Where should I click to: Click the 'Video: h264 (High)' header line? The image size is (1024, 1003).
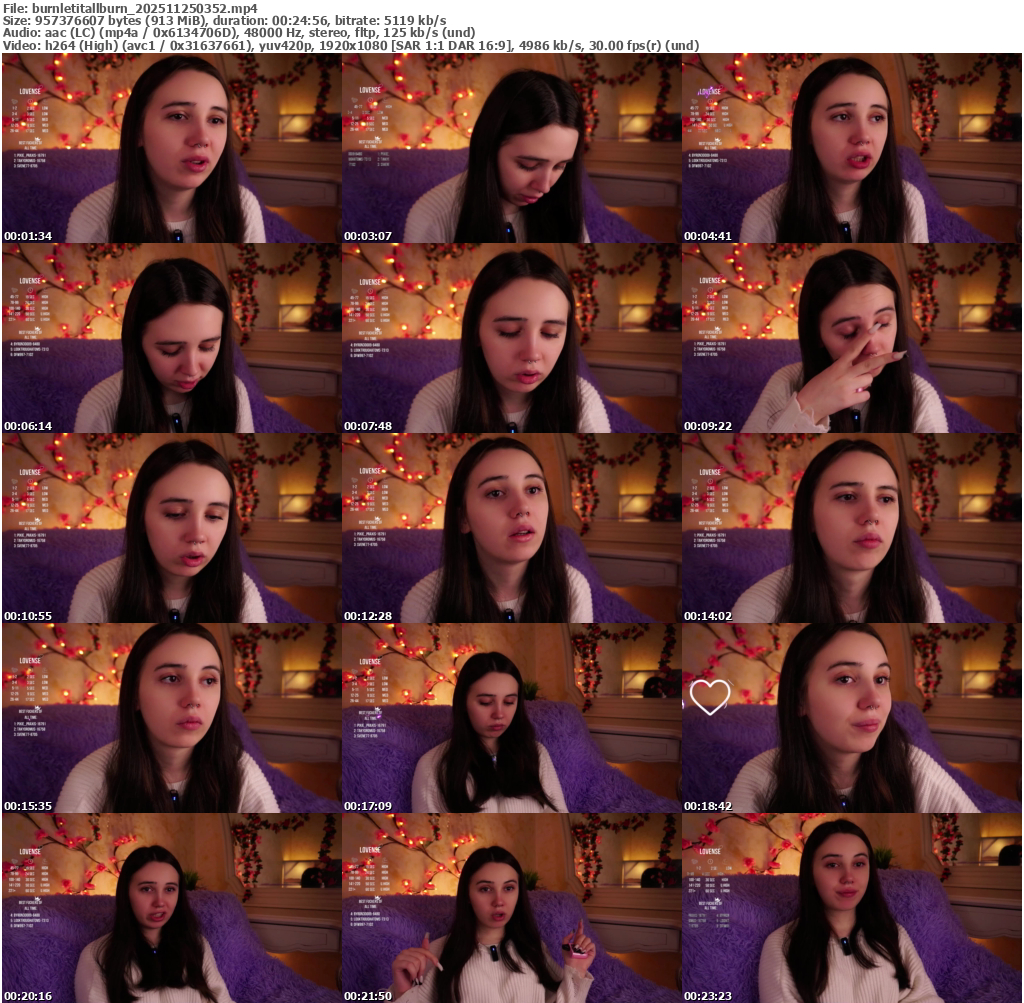pos(351,46)
